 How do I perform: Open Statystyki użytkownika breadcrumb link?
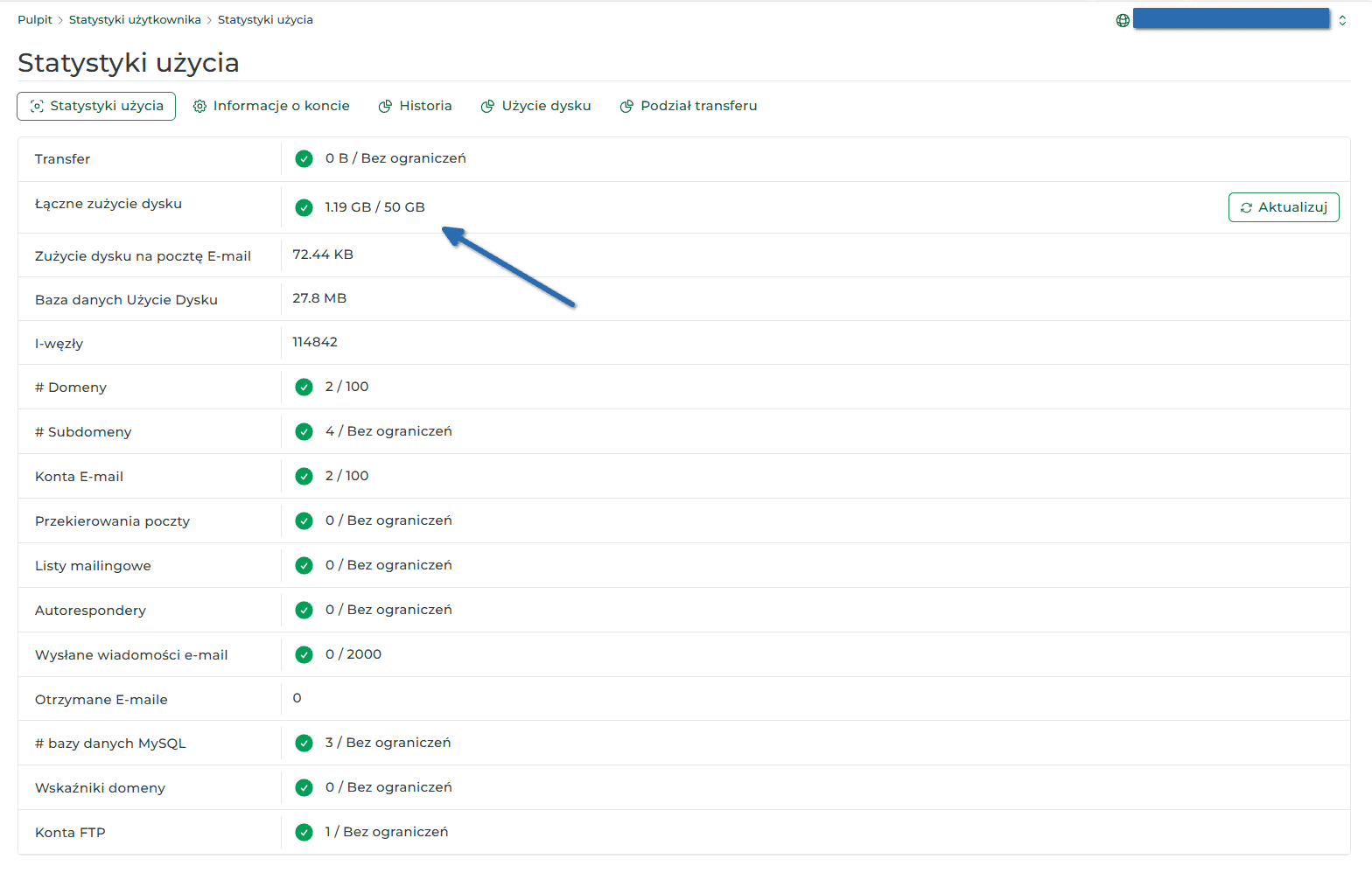(135, 19)
